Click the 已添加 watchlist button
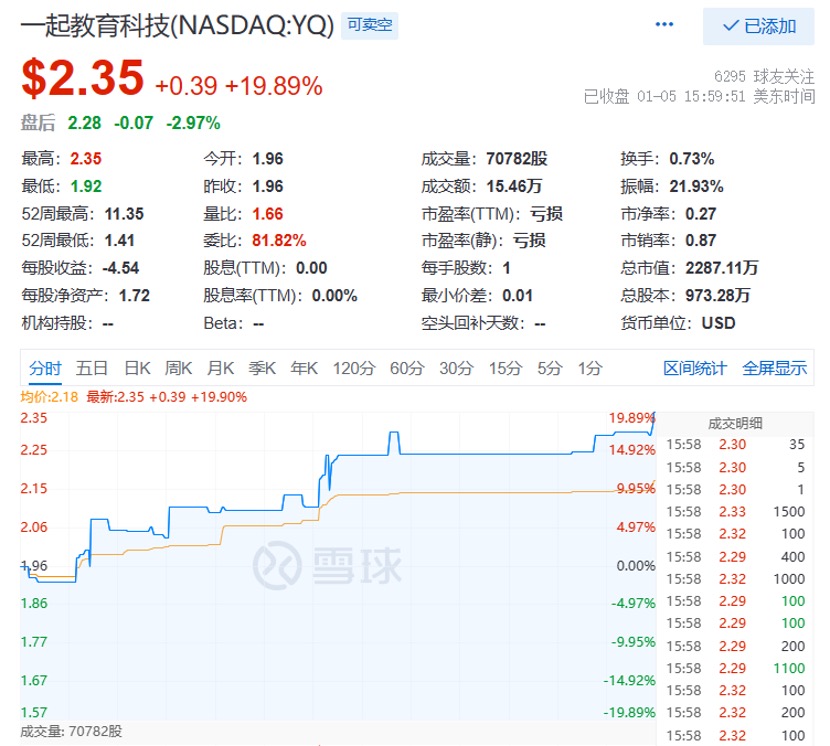 758,26
